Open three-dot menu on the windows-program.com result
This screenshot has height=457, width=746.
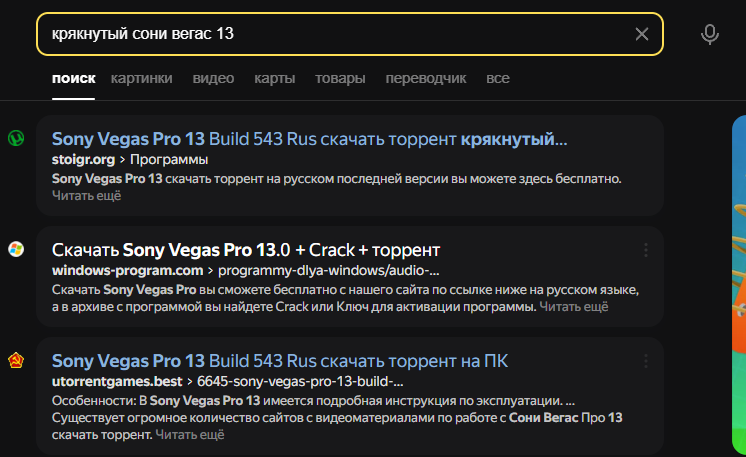(646, 250)
